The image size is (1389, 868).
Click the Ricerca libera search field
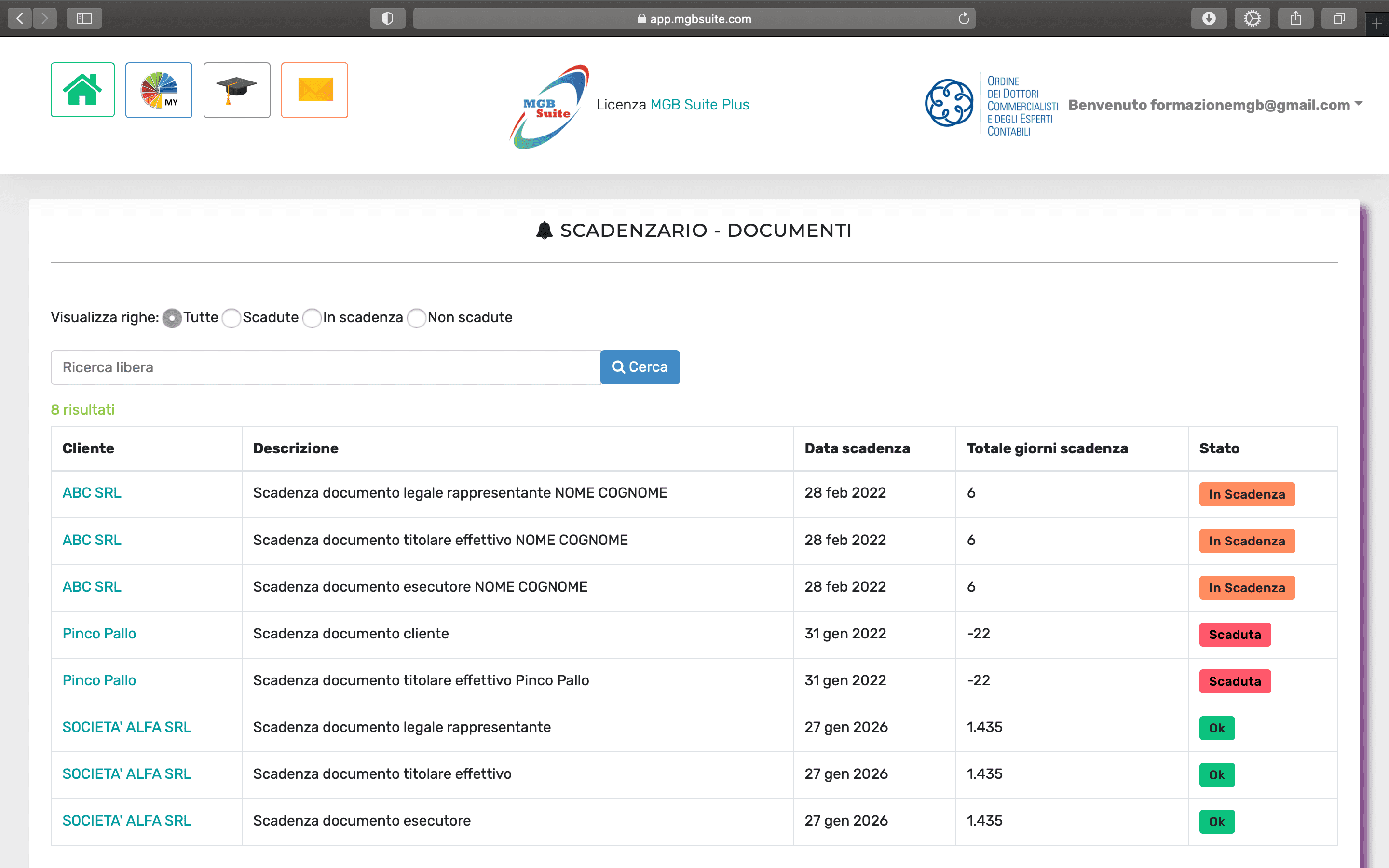click(326, 367)
